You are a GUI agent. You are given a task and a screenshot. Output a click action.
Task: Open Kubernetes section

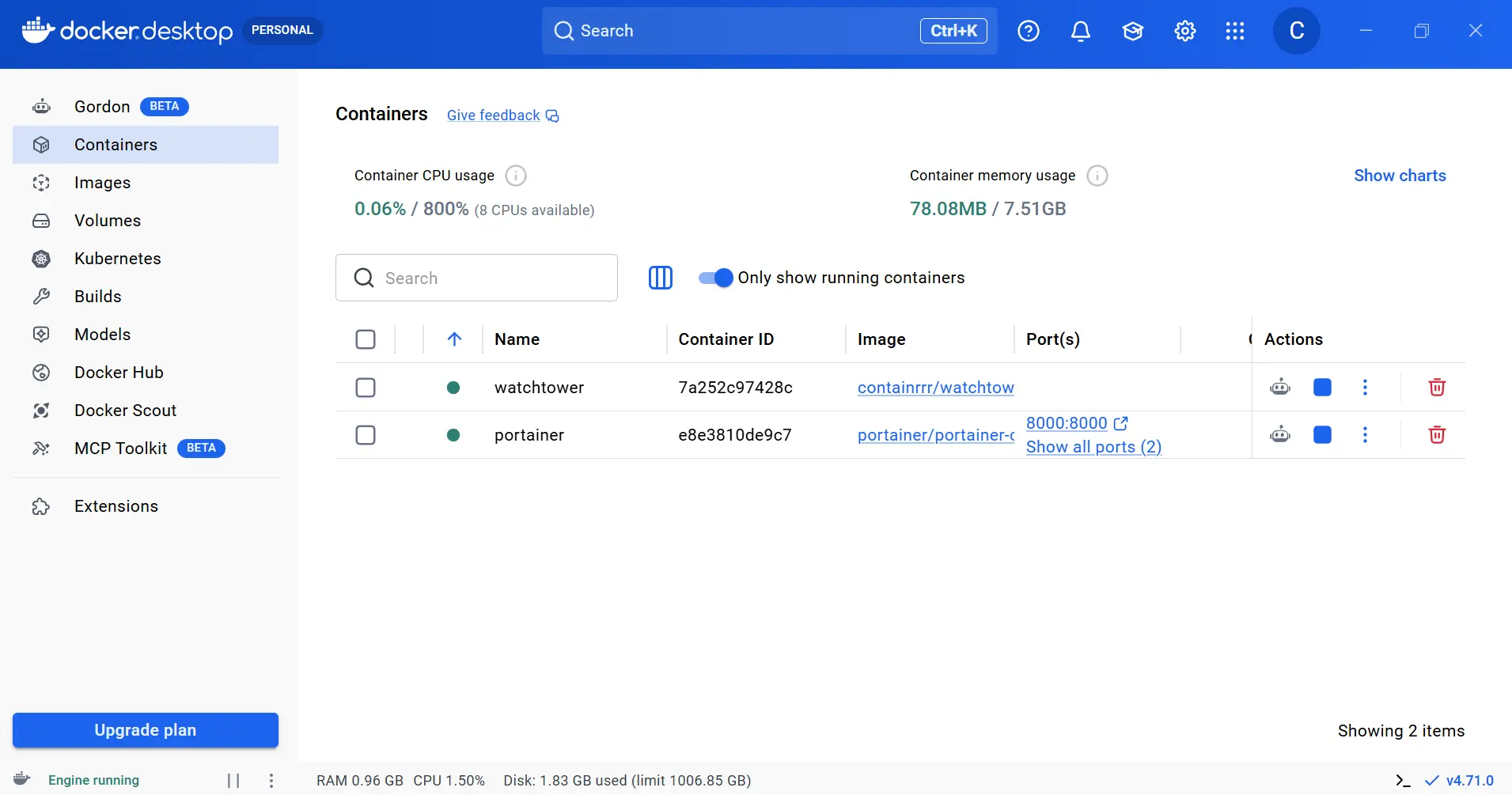pyautogui.click(x=146, y=259)
